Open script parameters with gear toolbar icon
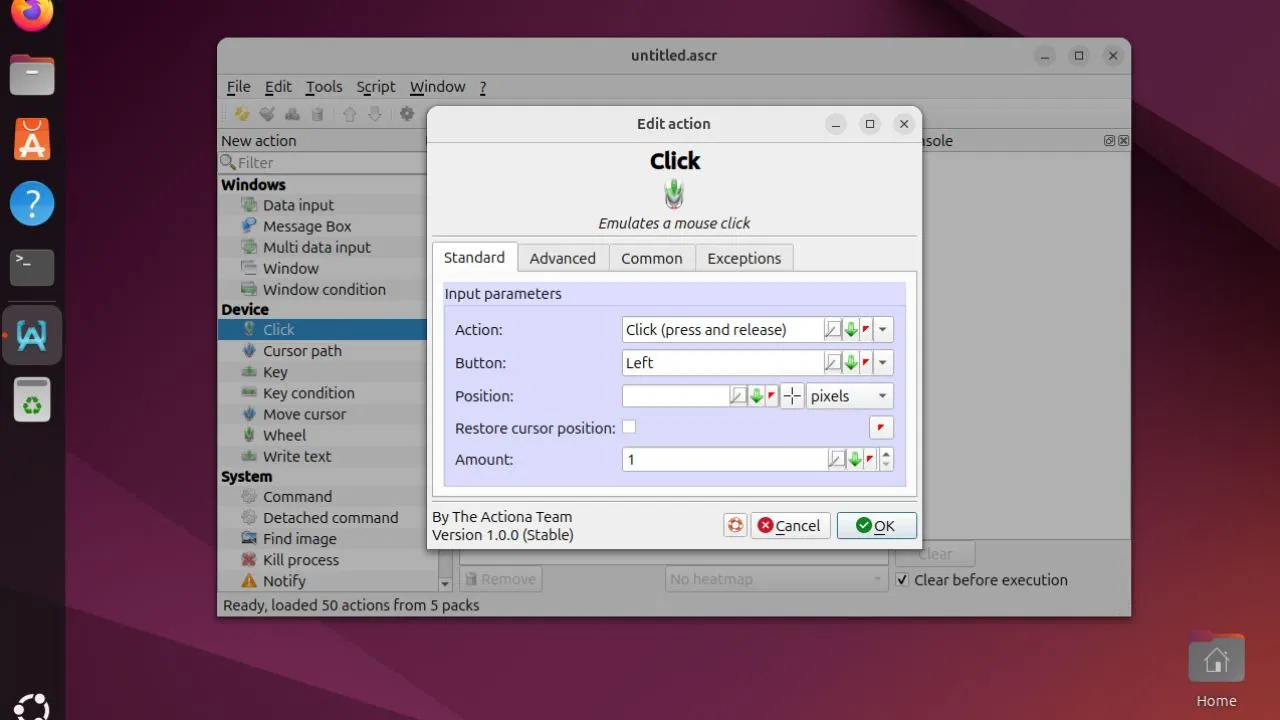1280x720 pixels. (407, 113)
